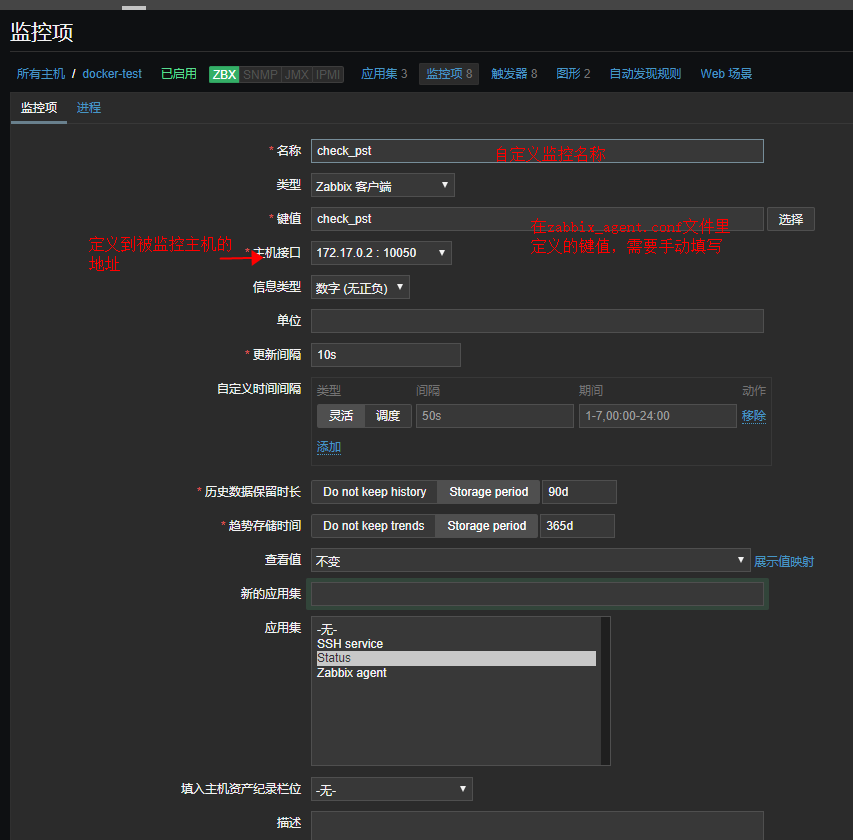Image resolution: width=853 pixels, height=840 pixels.
Task: Choose Storage period for trends storage
Action: [486, 526]
